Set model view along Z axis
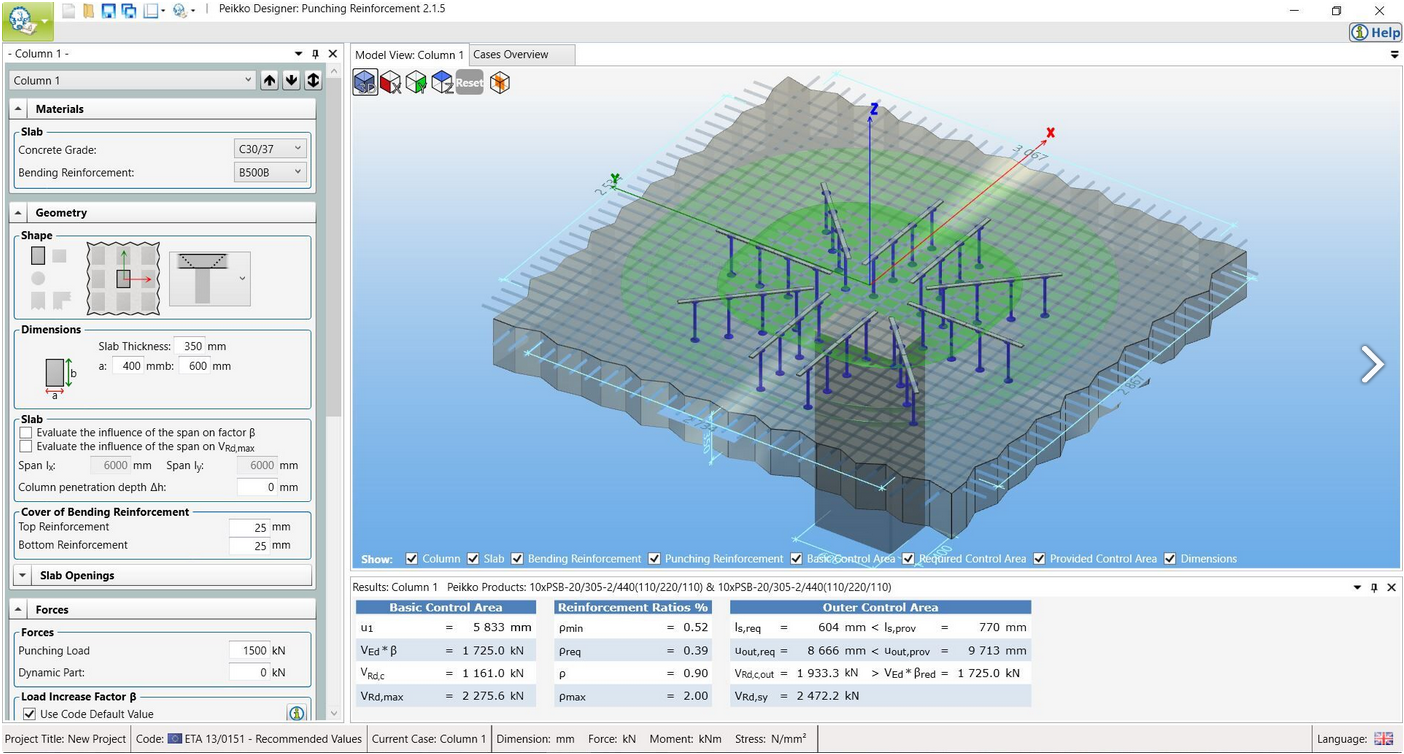This screenshot has width=1404, height=754. 442,82
